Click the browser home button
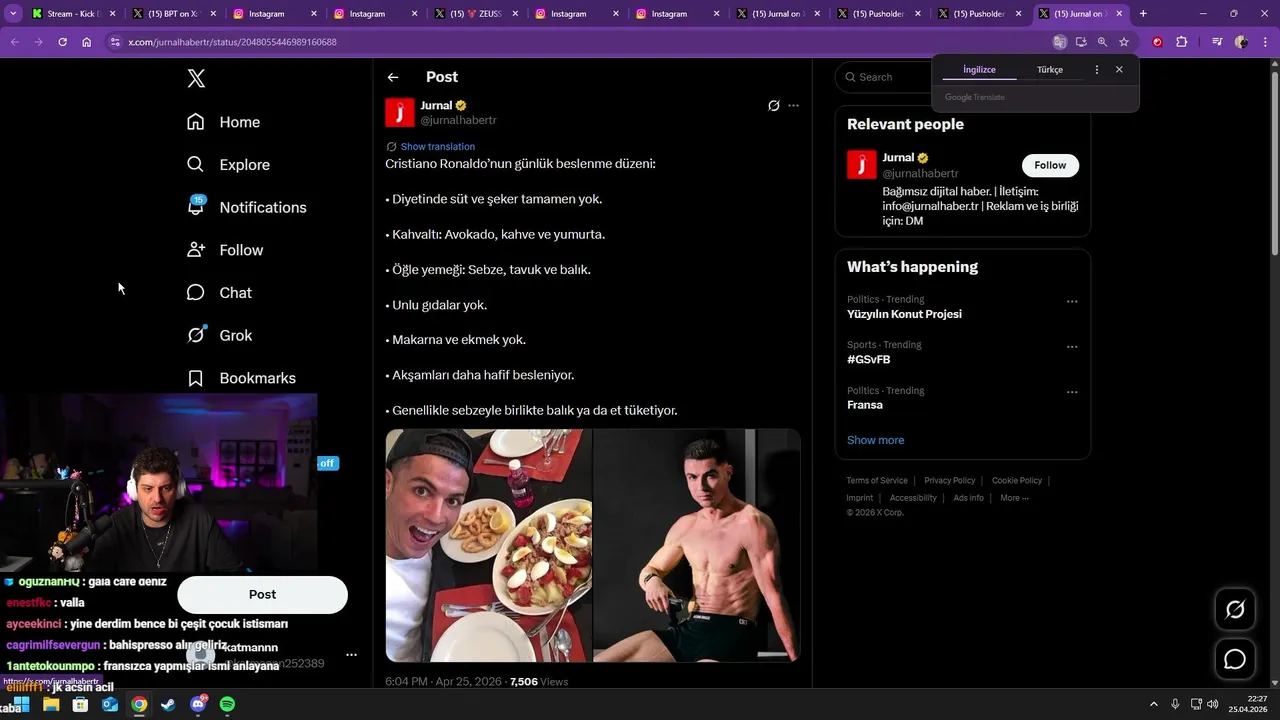This screenshot has height=720, width=1280. 87,42
